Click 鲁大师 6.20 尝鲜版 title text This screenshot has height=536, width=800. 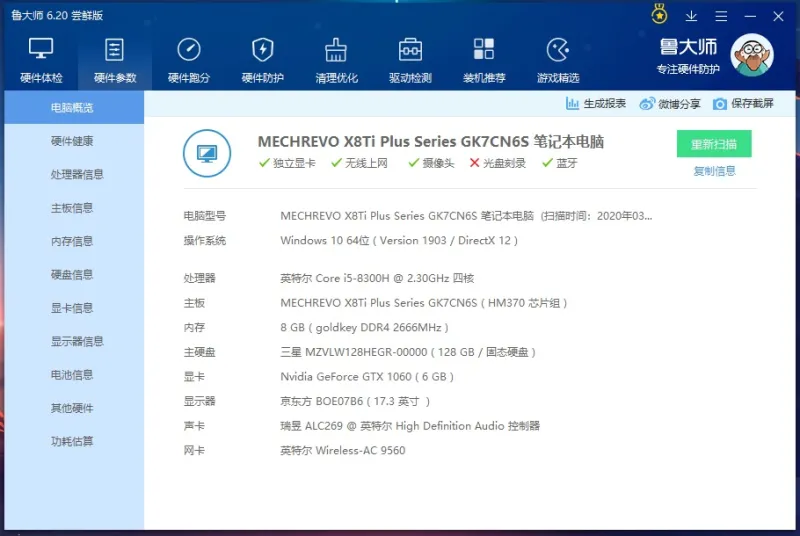click(x=57, y=15)
